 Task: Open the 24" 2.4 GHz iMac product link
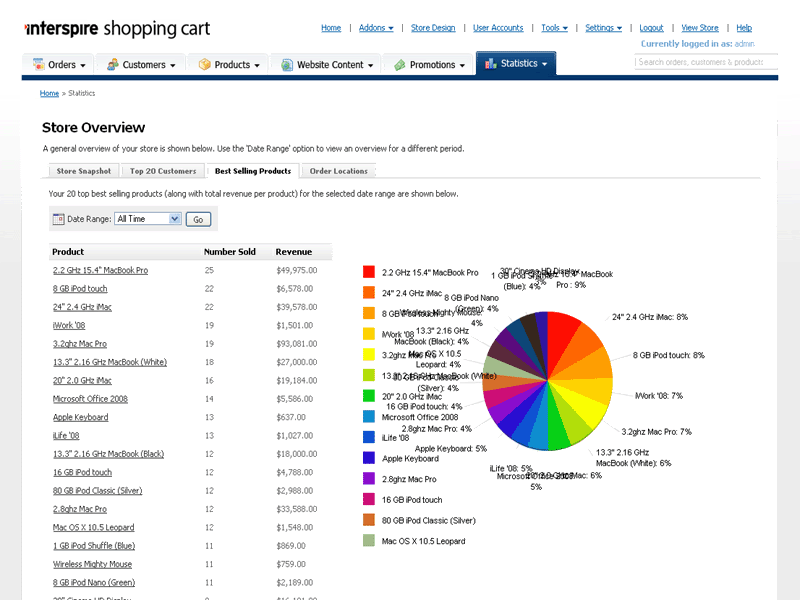[x=82, y=307]
